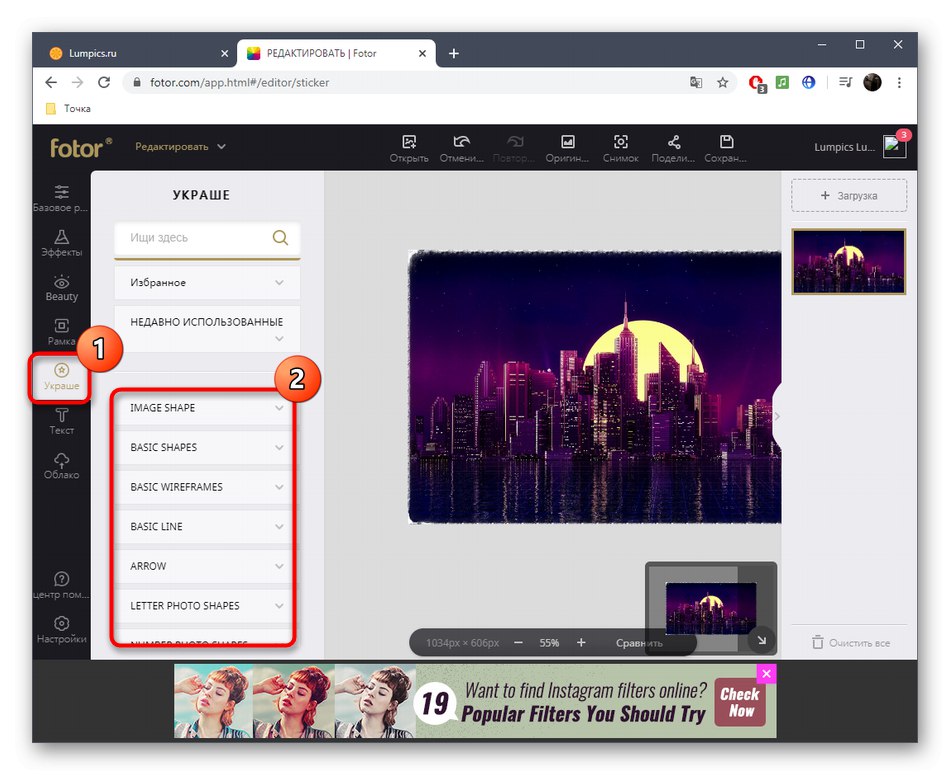
Task: Click Check Now in the ad
Action: [x=740, y=702]
